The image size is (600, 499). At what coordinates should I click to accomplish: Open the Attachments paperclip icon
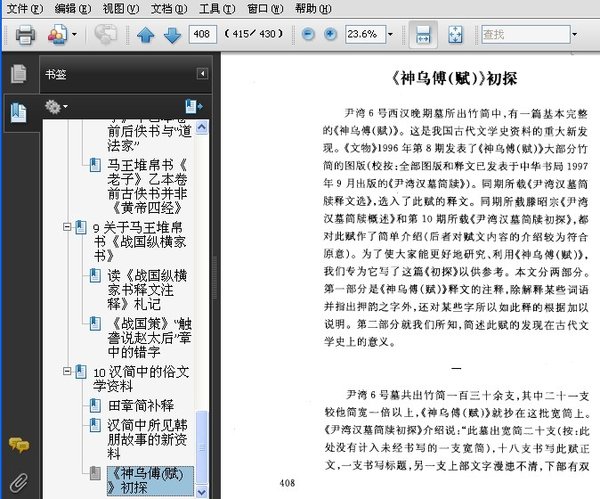(x=19, y=482)
